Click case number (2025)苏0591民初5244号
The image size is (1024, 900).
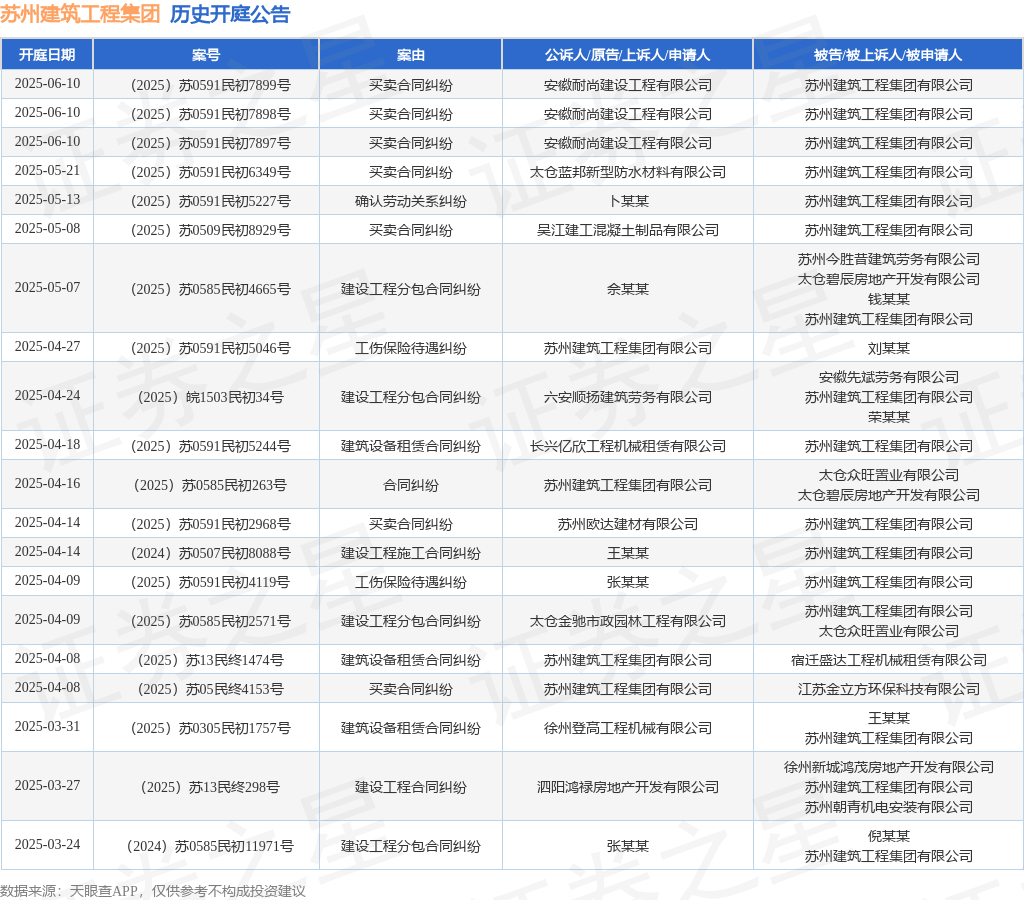[x=210, y=446]
